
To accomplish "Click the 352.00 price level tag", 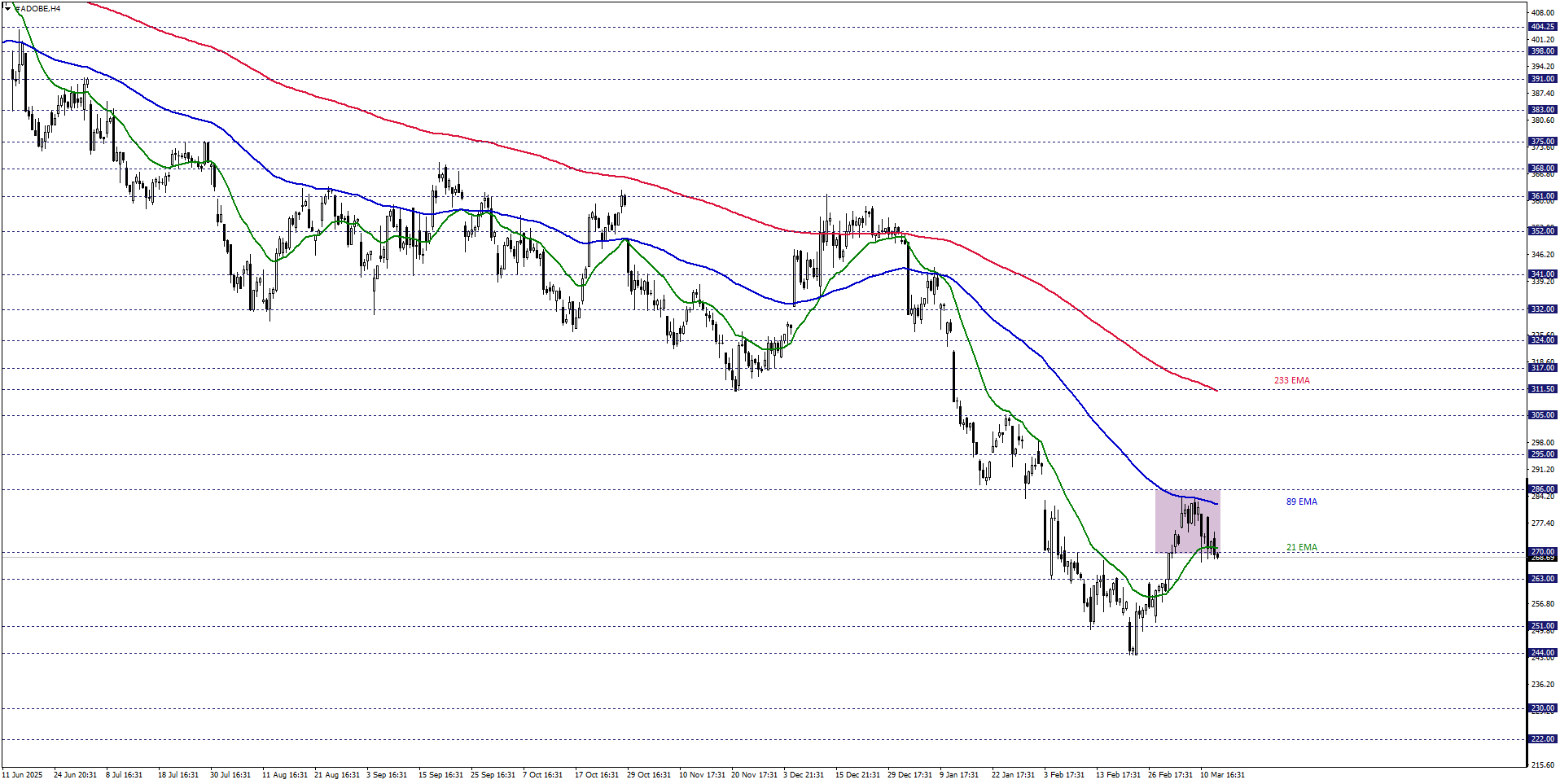I will [1542, 231].
